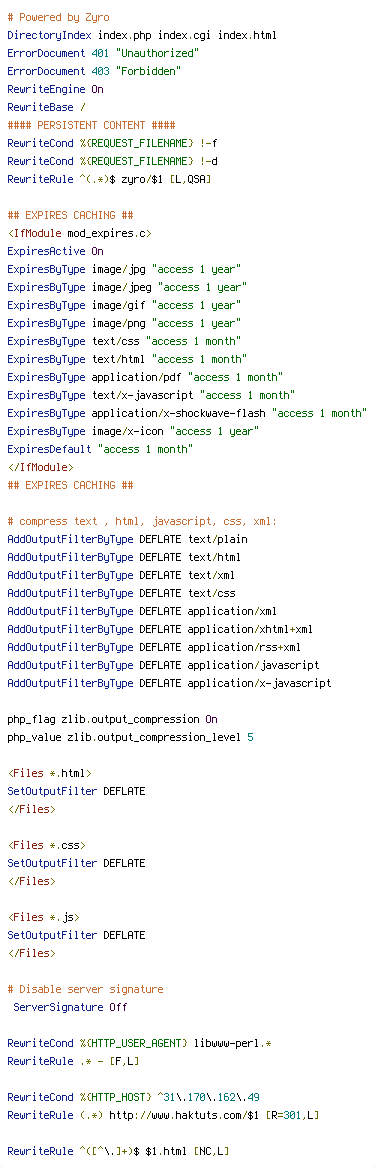Select the 'ExpiresActive On' line
The width and height of the screenshot is (376, 1168).
[x=56, y=251]
